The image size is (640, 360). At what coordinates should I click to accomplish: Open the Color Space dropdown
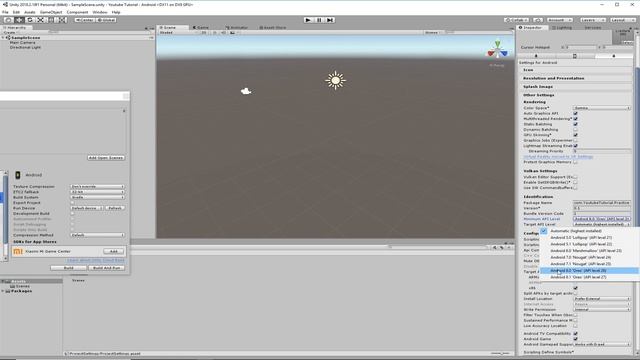tap(602, 108)
